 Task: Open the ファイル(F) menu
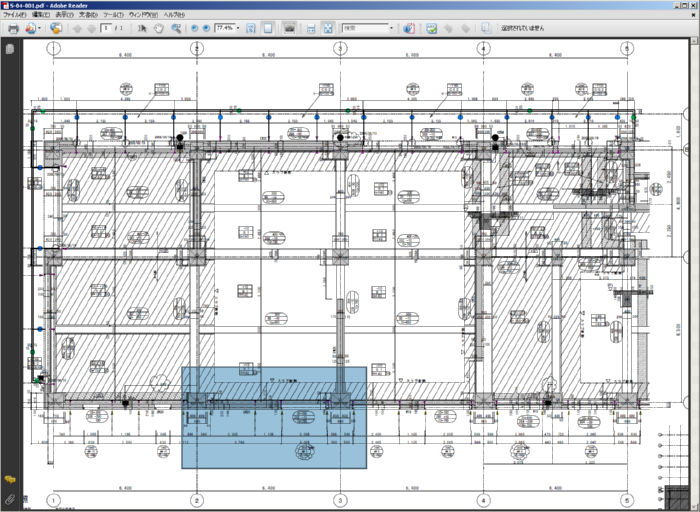pyautogui.click(x=14, y=16)
